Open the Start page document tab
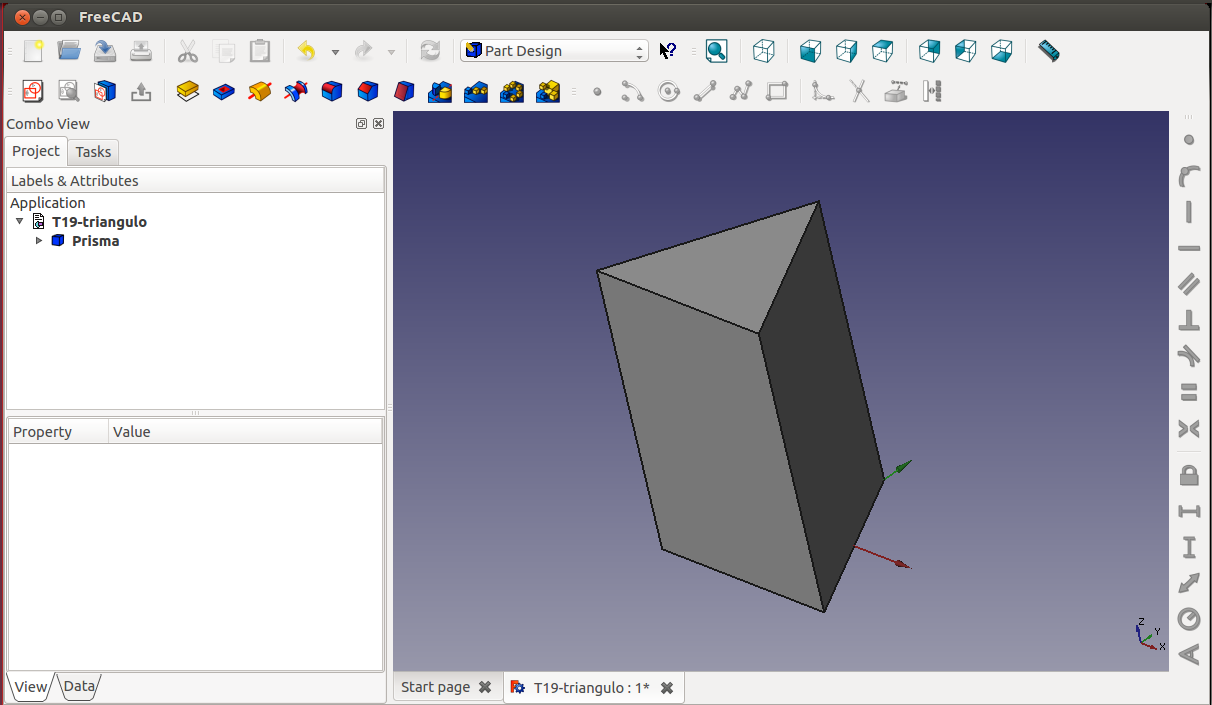The width and height of the screenshot is (1212, 705). click(x=435, y=687)
